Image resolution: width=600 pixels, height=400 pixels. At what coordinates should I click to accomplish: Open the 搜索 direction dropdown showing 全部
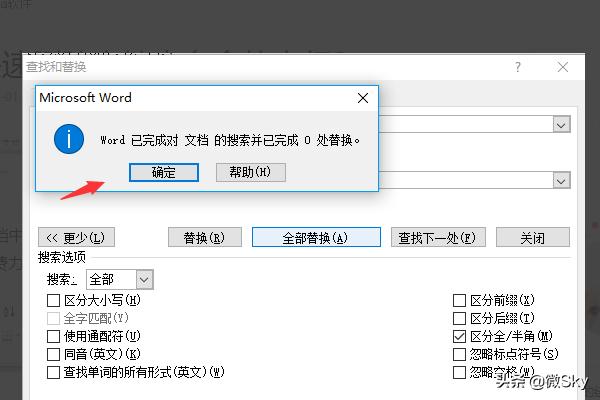pyautogui.click(x=144, y=279)
